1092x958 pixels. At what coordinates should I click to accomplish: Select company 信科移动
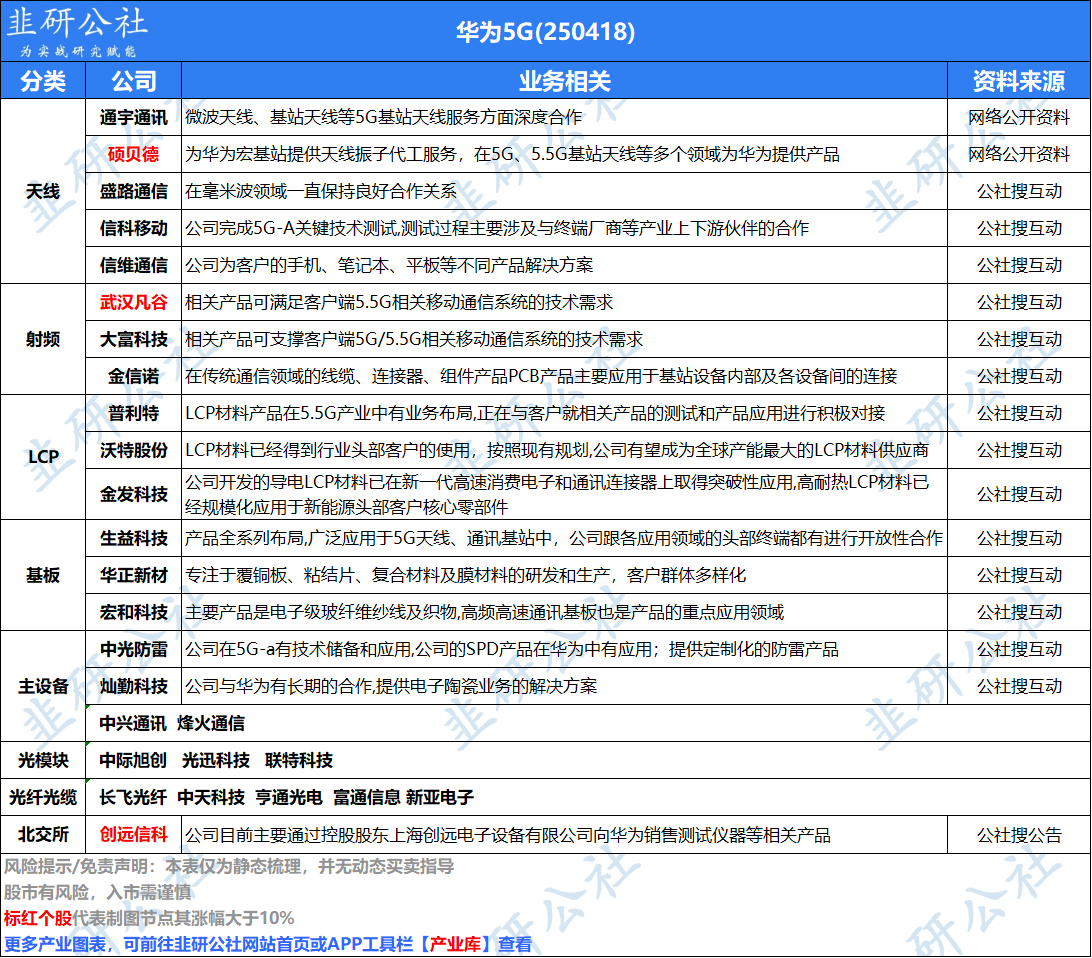pyautogui.click(x=134, y=228)
